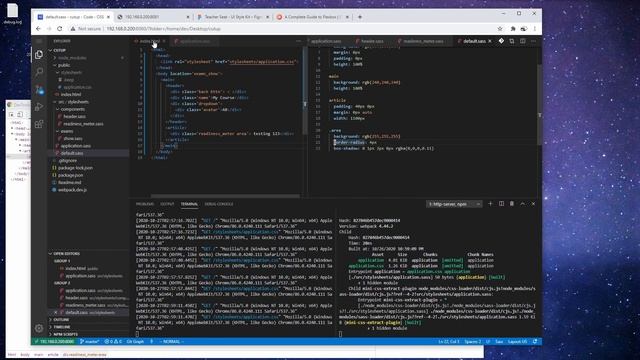Click the remote host indicator in status bar
The image size is (640, 360).
(x=54, y=341)
